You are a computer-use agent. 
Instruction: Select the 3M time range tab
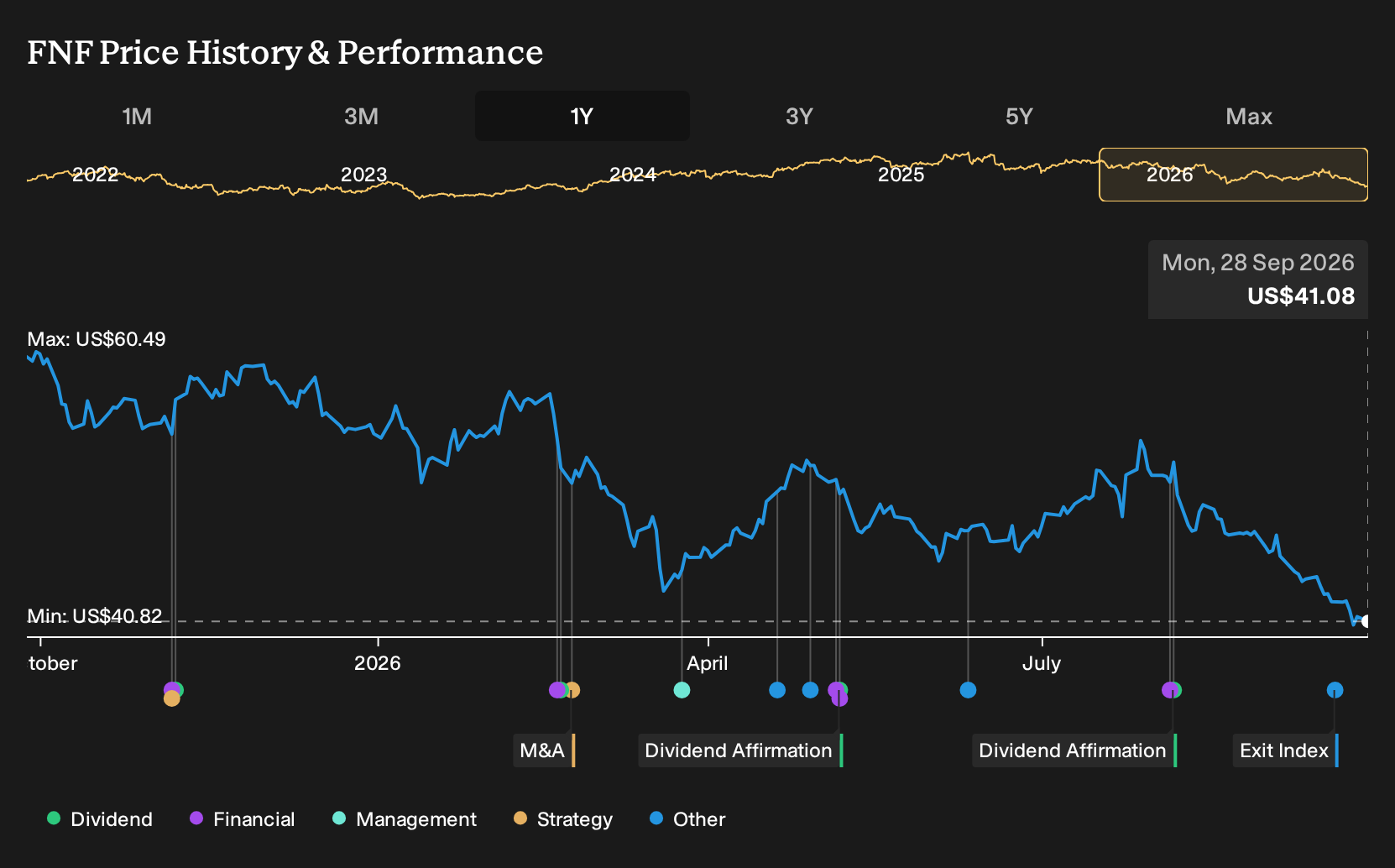tap(361, 116)
